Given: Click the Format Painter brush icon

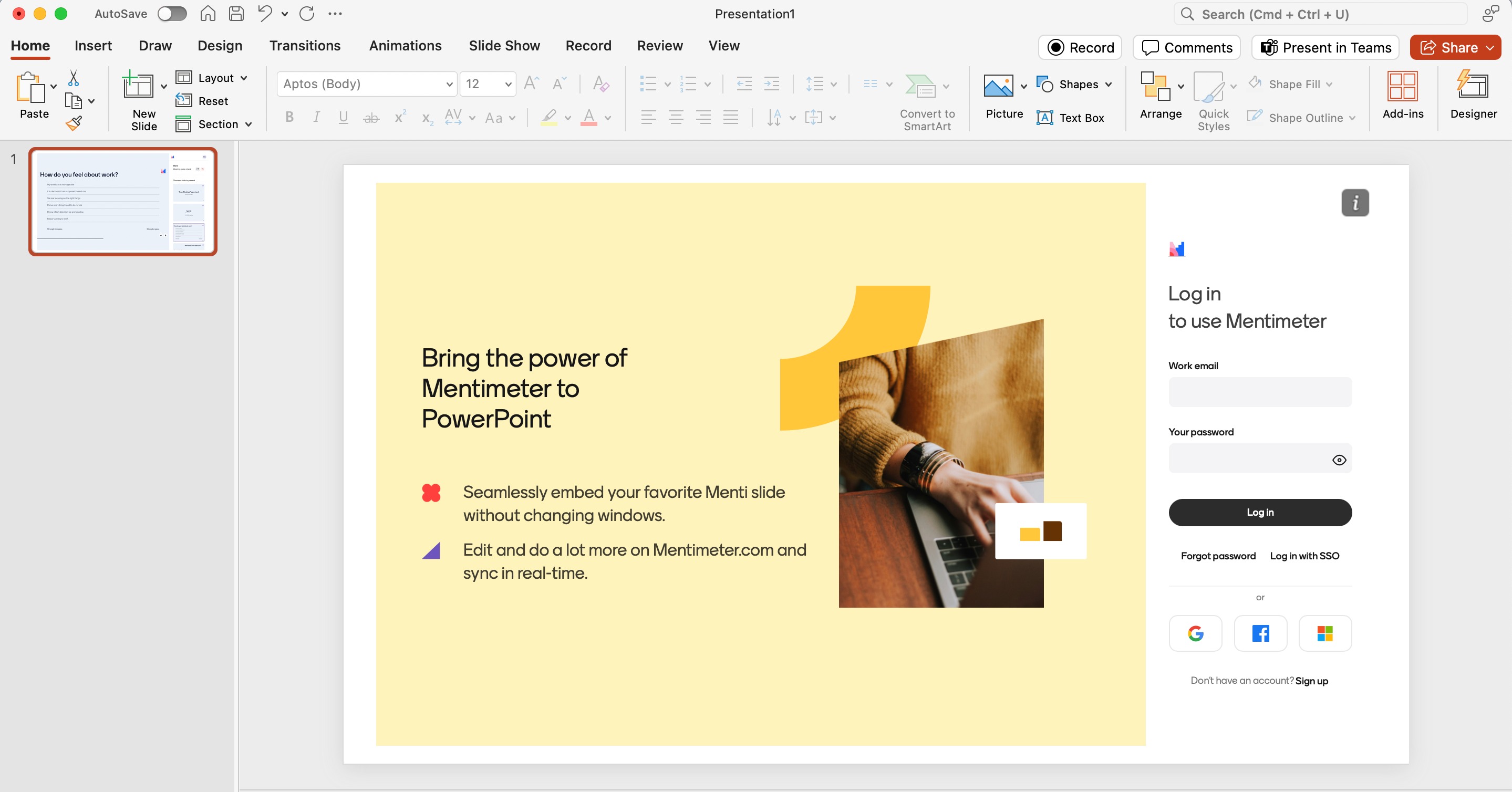Looking at the screenshot, I should tap(74, 123).
